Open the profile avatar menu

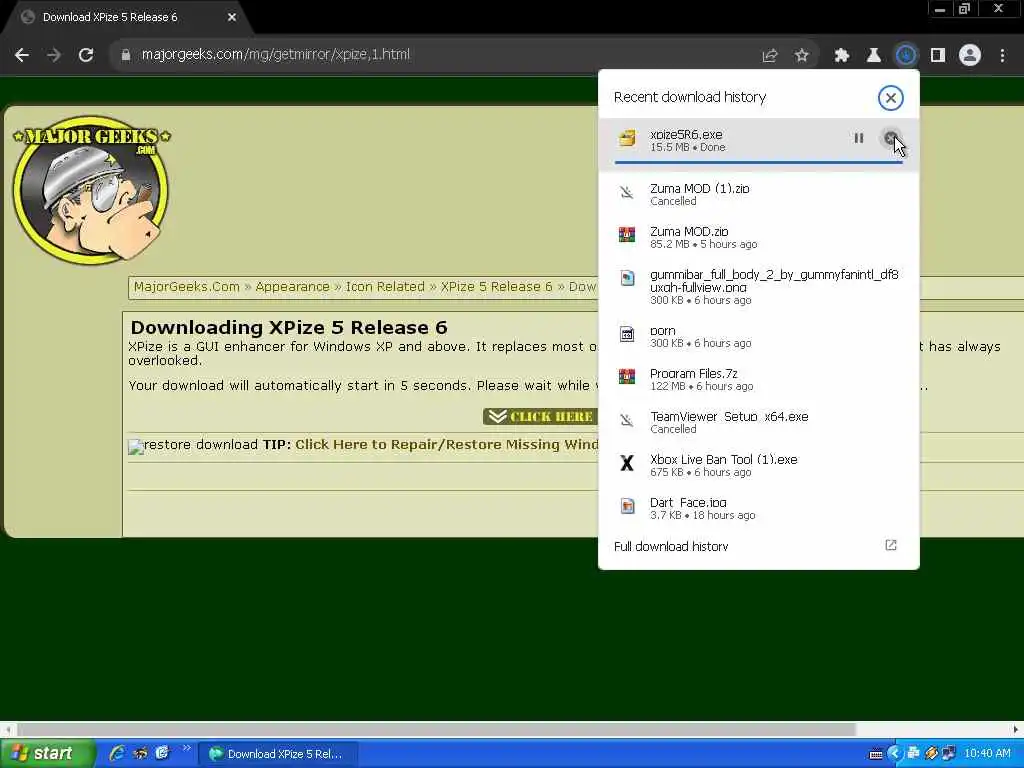[970, 56]
